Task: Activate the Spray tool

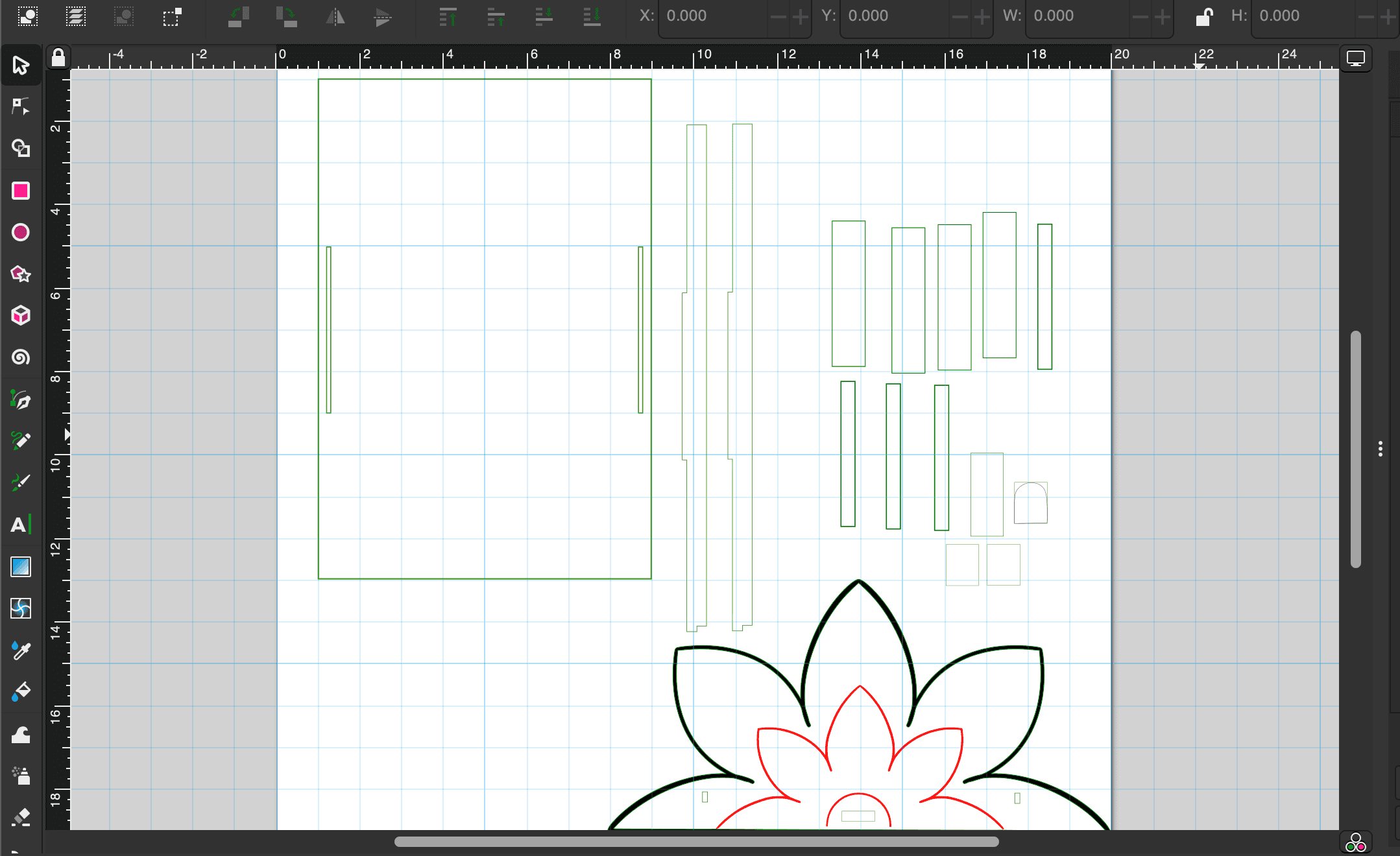Action: click(21, 775)
